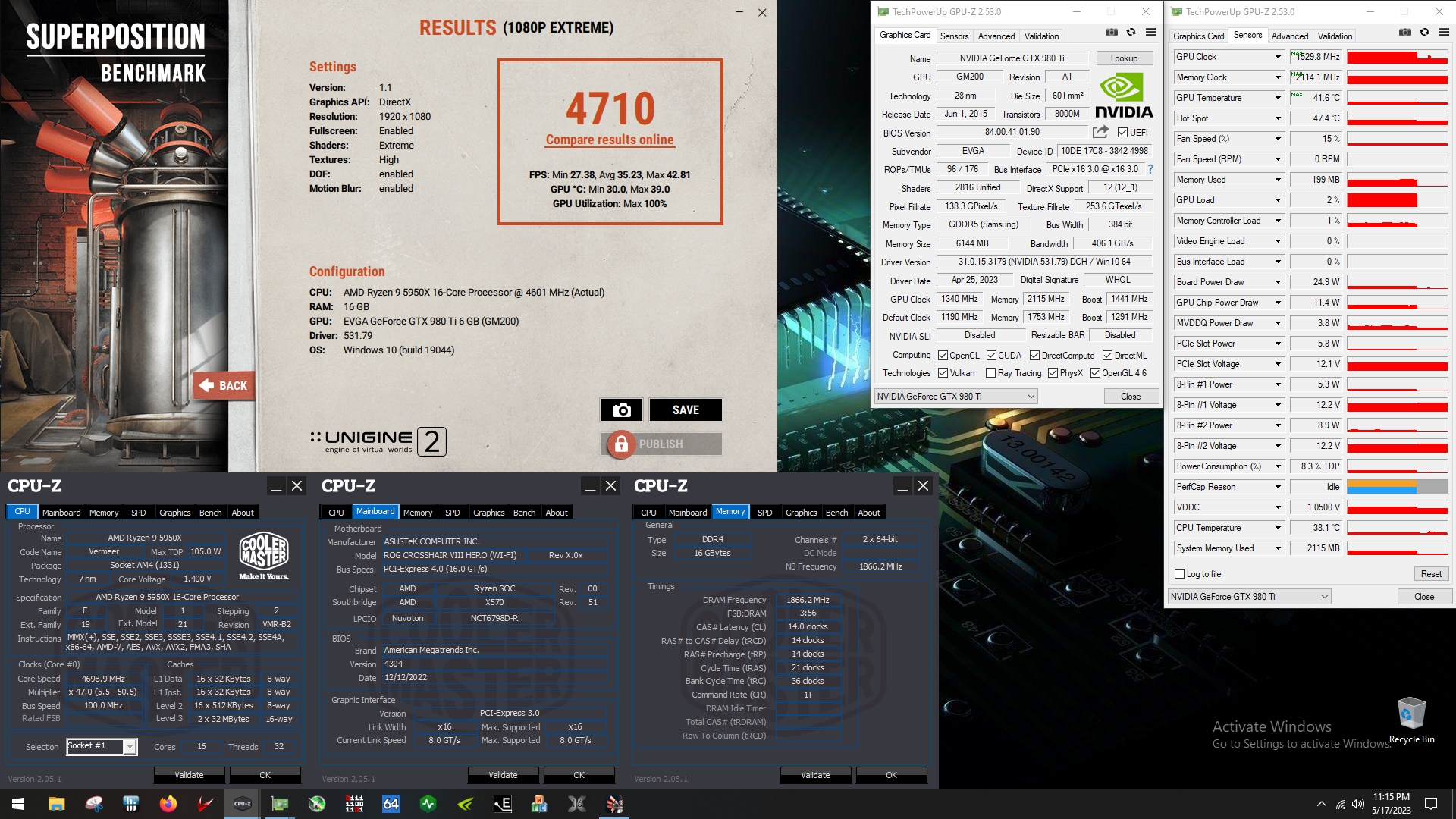Click Compare results online link
Screen dimensions: 1456x819
tap(610, 140)
